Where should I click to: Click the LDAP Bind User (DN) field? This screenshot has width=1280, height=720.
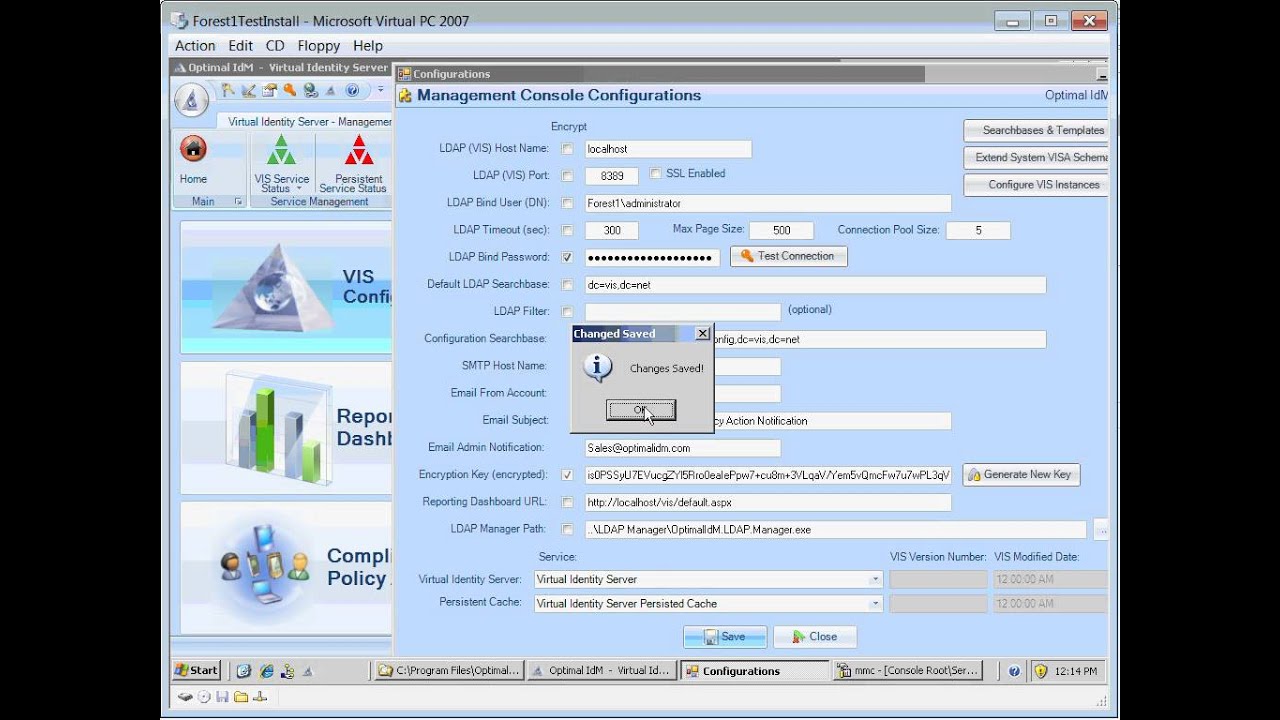(768, 203)
